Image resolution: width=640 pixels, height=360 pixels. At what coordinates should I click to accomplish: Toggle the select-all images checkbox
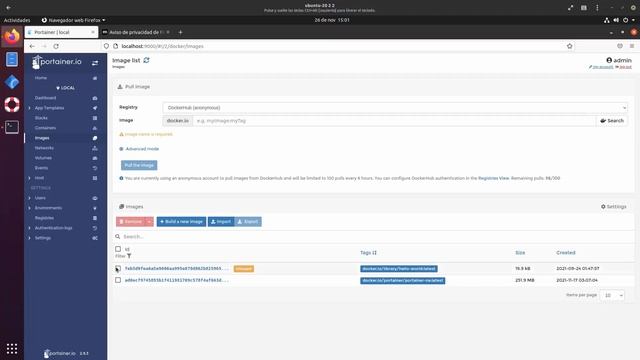[x=118, y=249]
